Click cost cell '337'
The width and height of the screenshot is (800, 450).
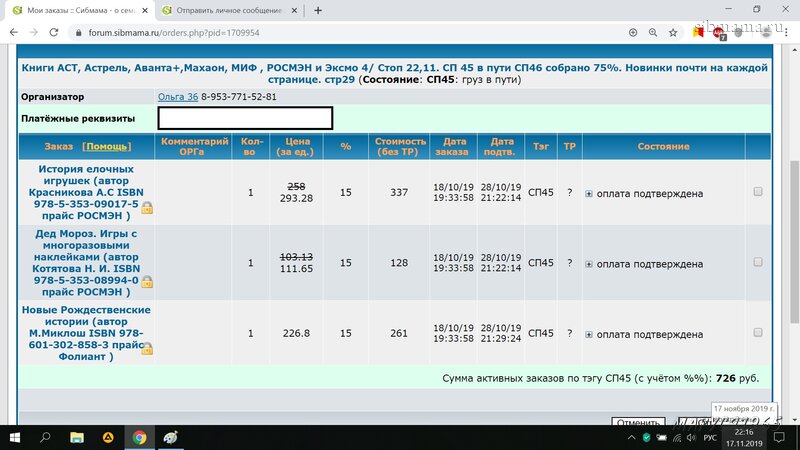tap(399, 192)
